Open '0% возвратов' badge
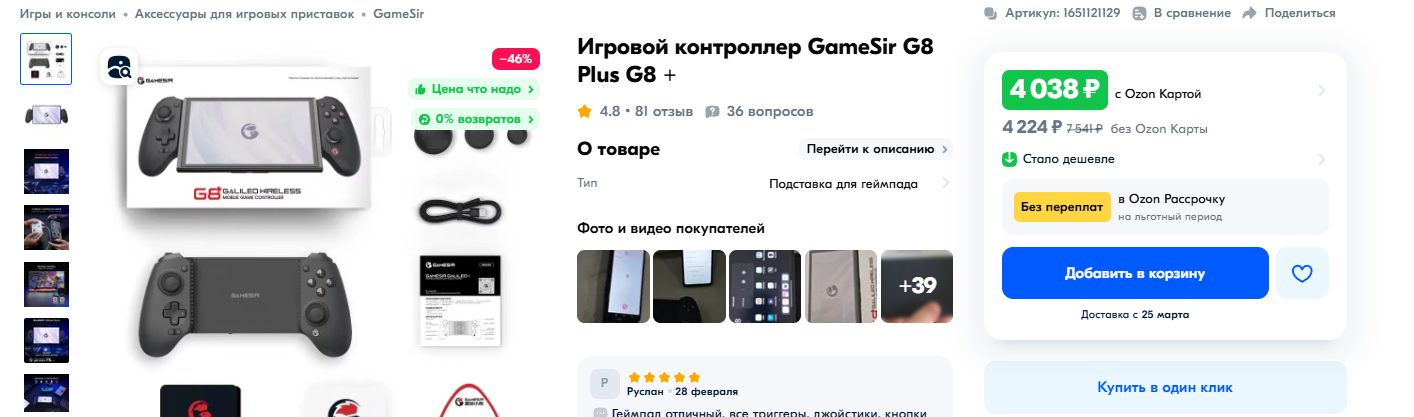 point(474,119)
